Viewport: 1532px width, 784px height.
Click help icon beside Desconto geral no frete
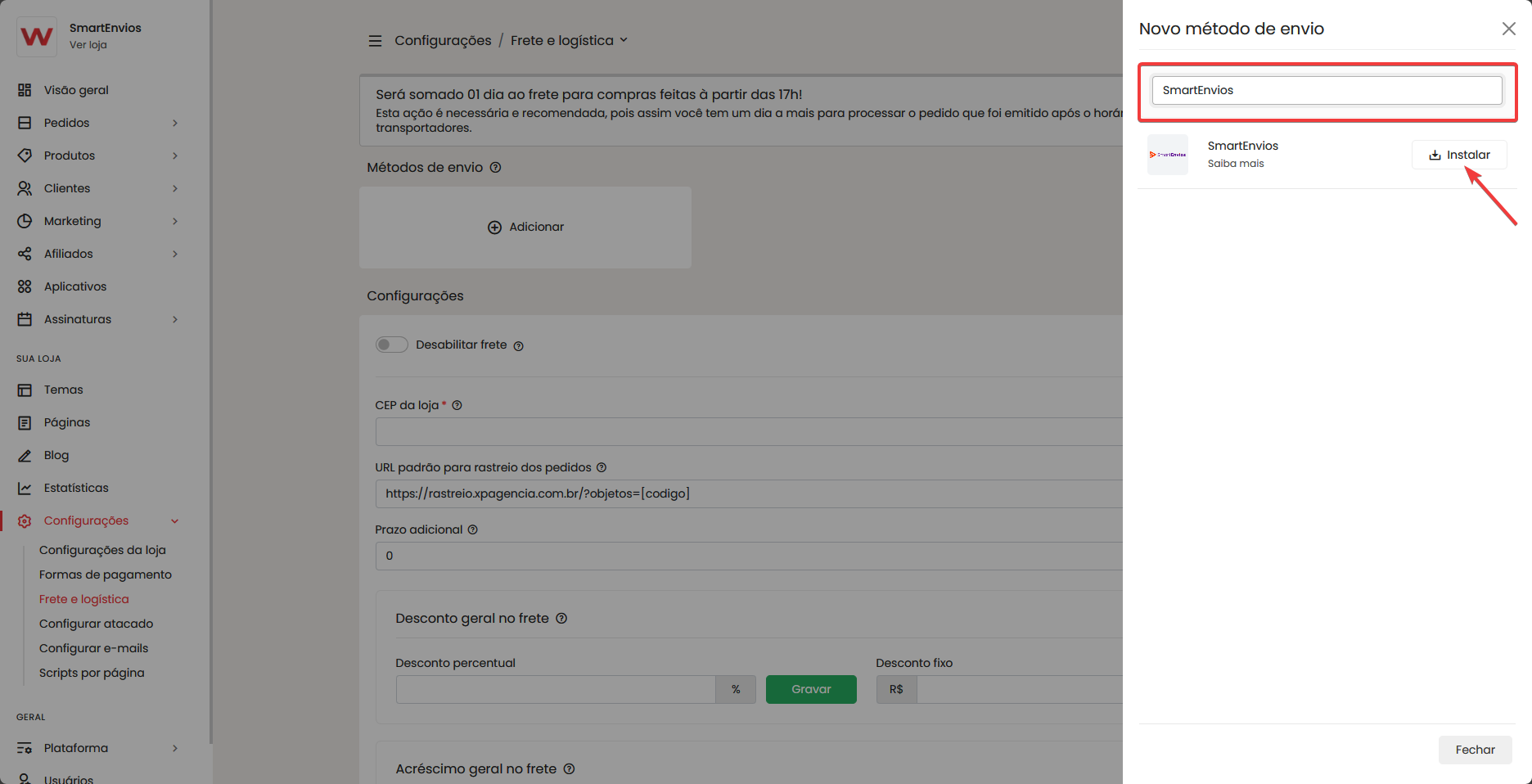tap(561, 618)
